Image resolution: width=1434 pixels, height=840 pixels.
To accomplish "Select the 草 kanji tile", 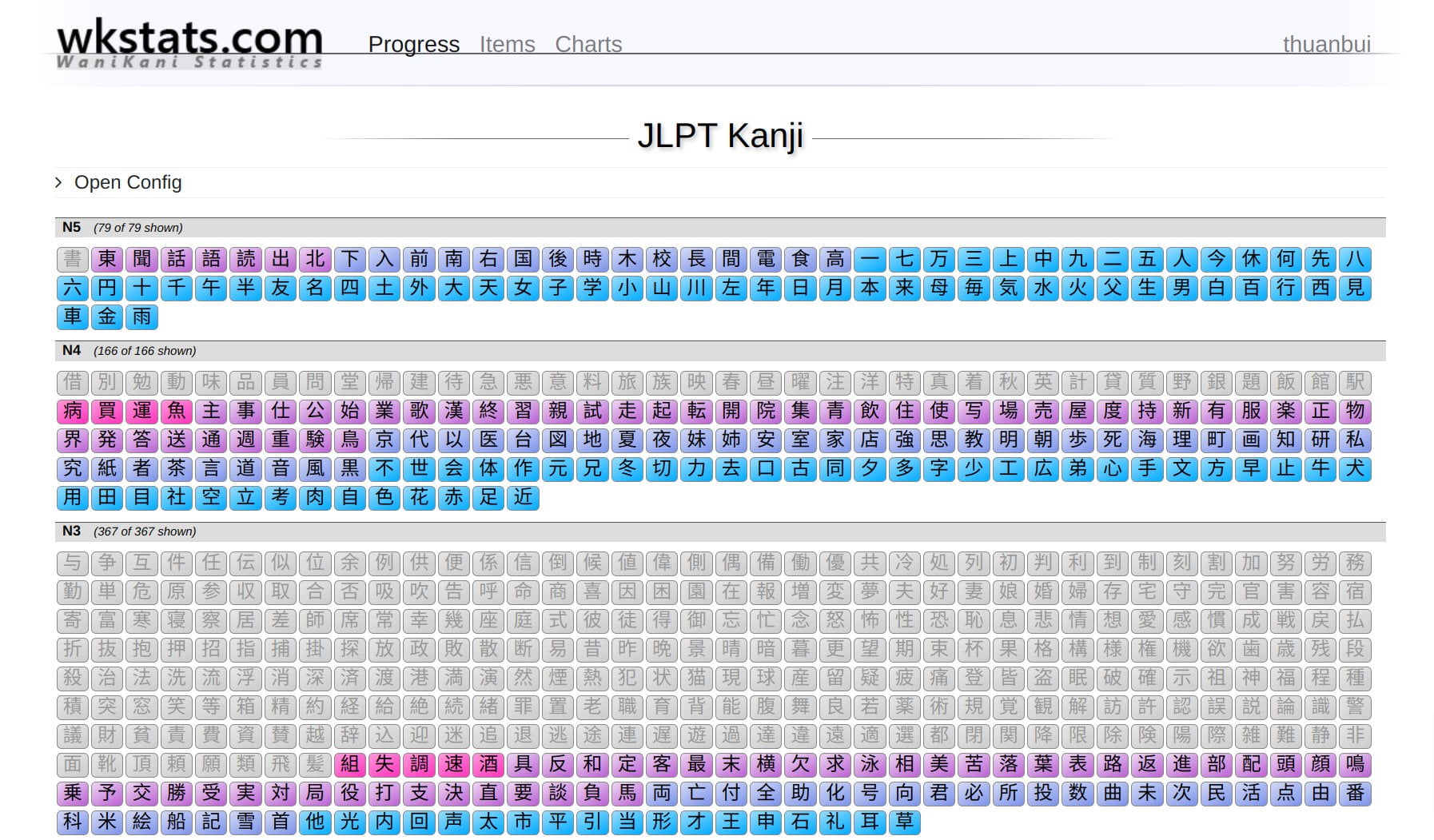I will click(x=904, y=822).
